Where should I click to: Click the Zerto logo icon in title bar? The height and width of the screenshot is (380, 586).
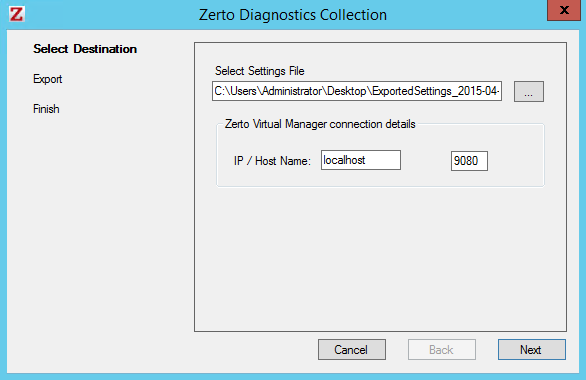click(16, 14)
